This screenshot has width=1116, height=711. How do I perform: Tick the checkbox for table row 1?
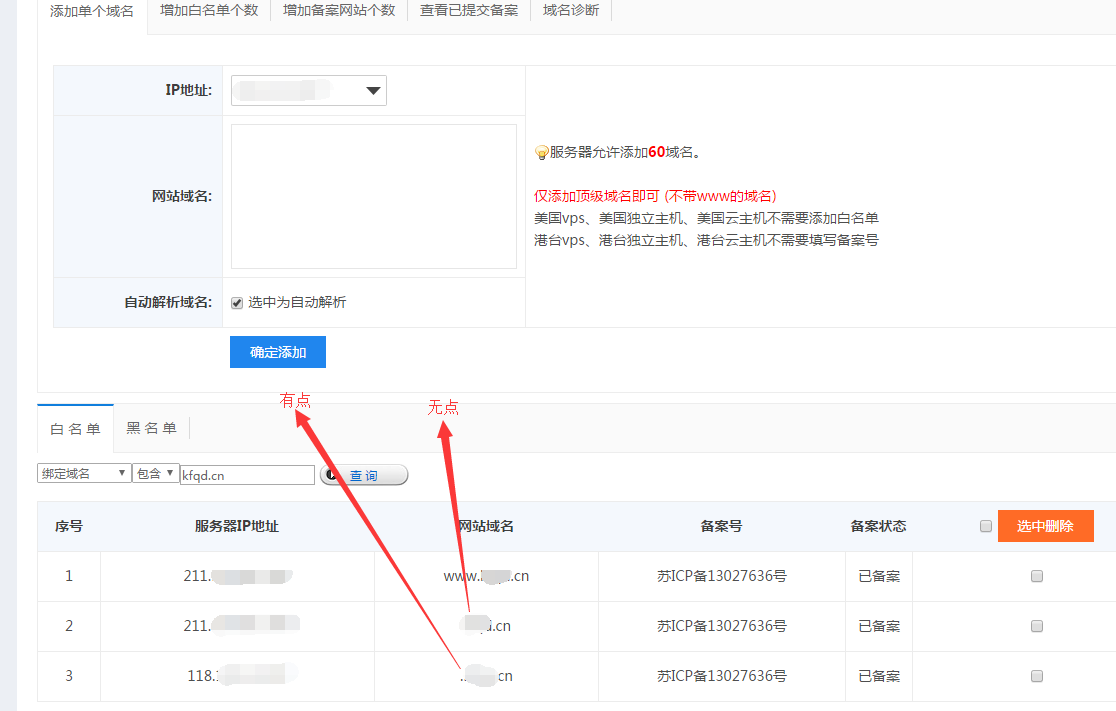[x=1037, y=576]
